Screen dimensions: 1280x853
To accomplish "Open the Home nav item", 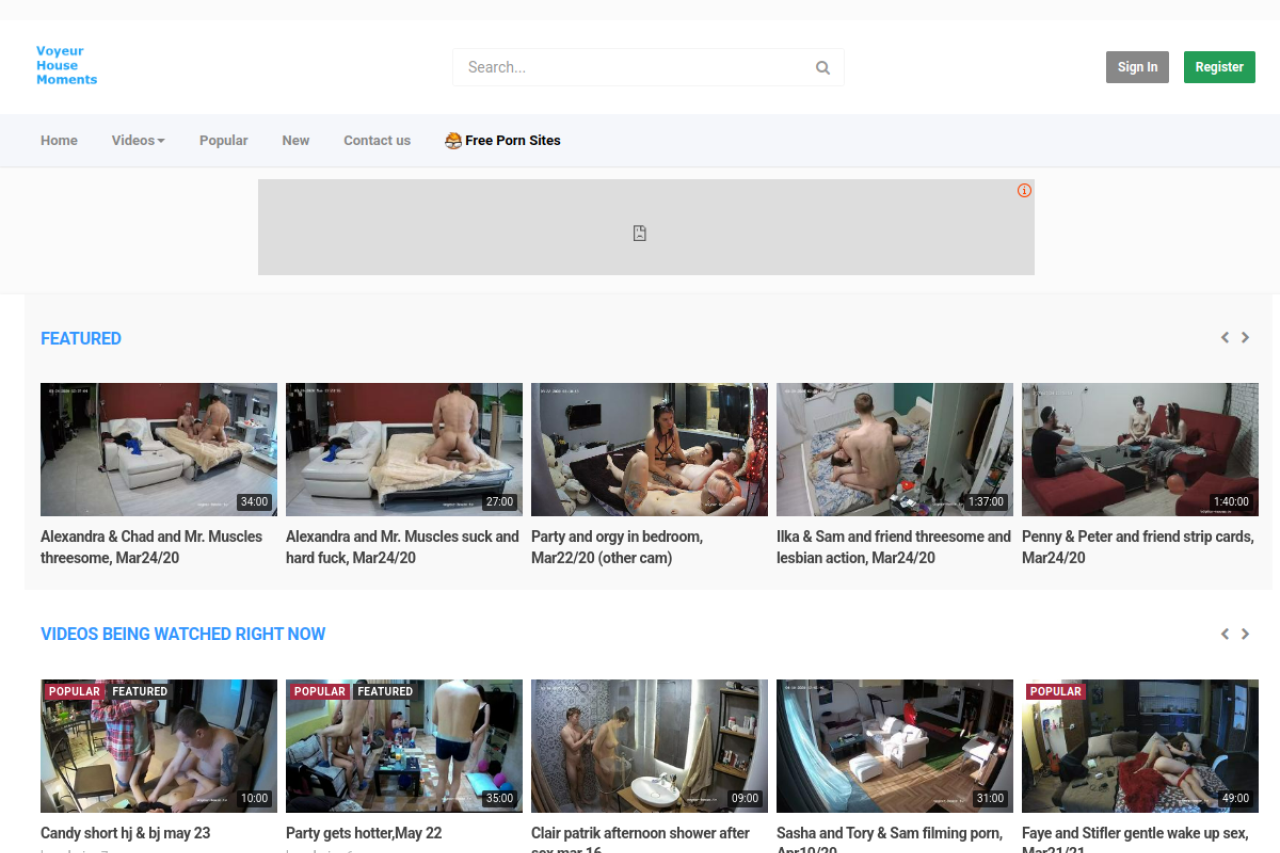I will coord(59,141).
